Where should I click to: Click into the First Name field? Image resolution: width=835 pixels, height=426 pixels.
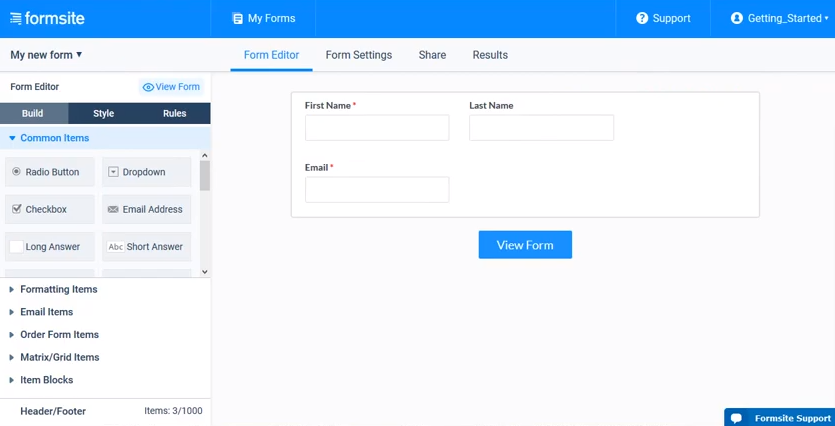pyautogui.click(x=376, y=128)
